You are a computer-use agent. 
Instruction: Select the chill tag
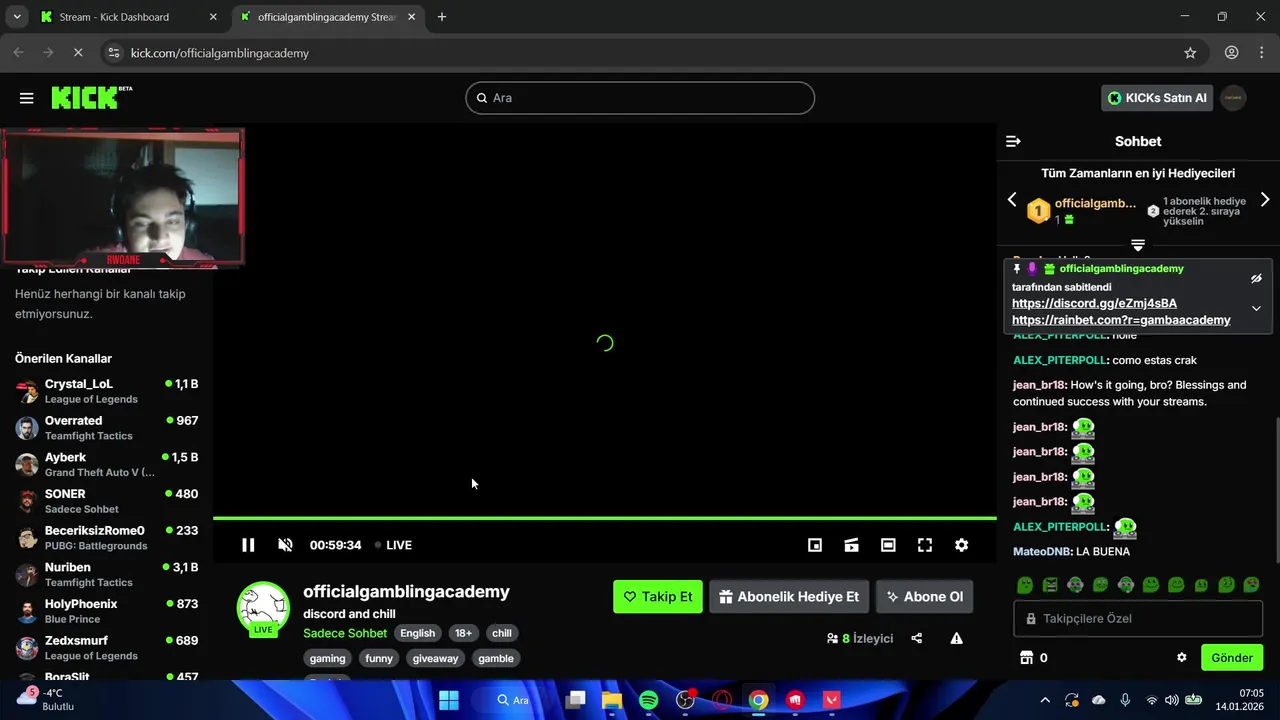[x=502, y=633]
